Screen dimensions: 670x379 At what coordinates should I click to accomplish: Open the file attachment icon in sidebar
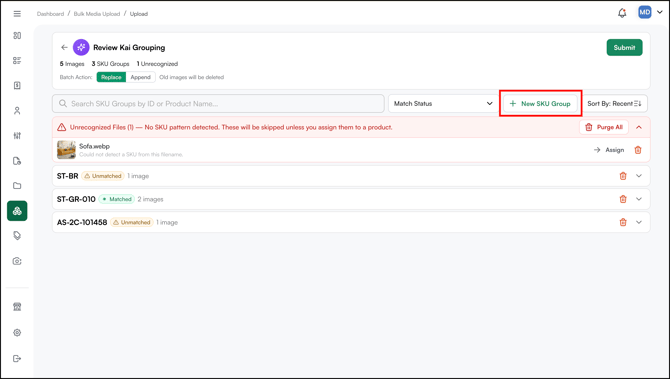17,161
